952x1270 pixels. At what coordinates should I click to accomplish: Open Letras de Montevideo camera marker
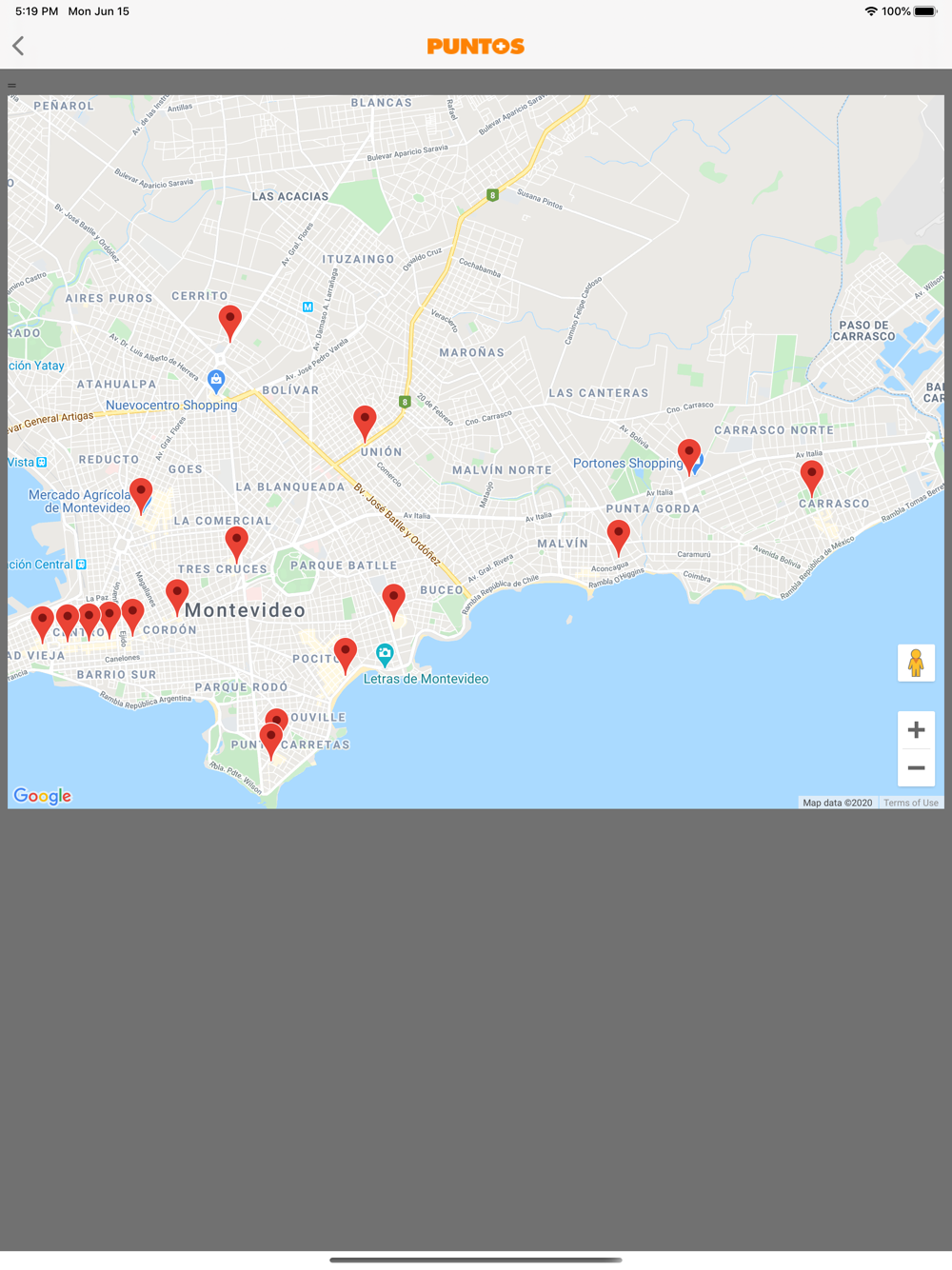[x=385, y=655]
